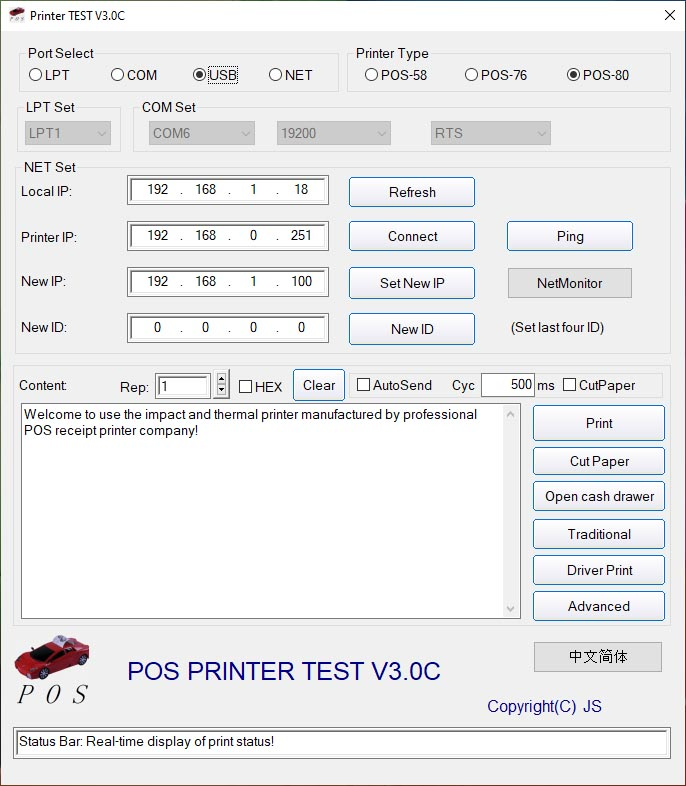Open the COM6 port dropdown
The width and height of the screenshot is (686, 786).
coord(201,133)
